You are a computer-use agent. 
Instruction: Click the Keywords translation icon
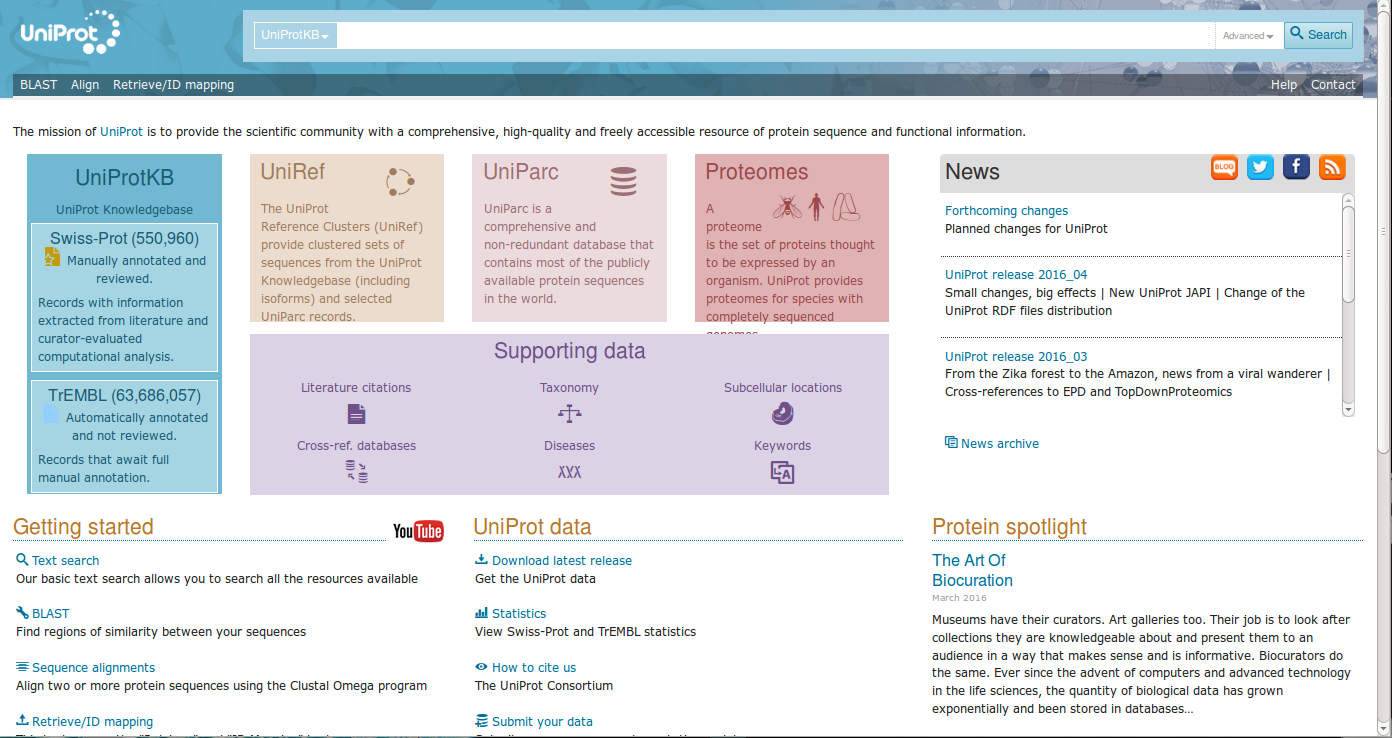pos(782,473)
